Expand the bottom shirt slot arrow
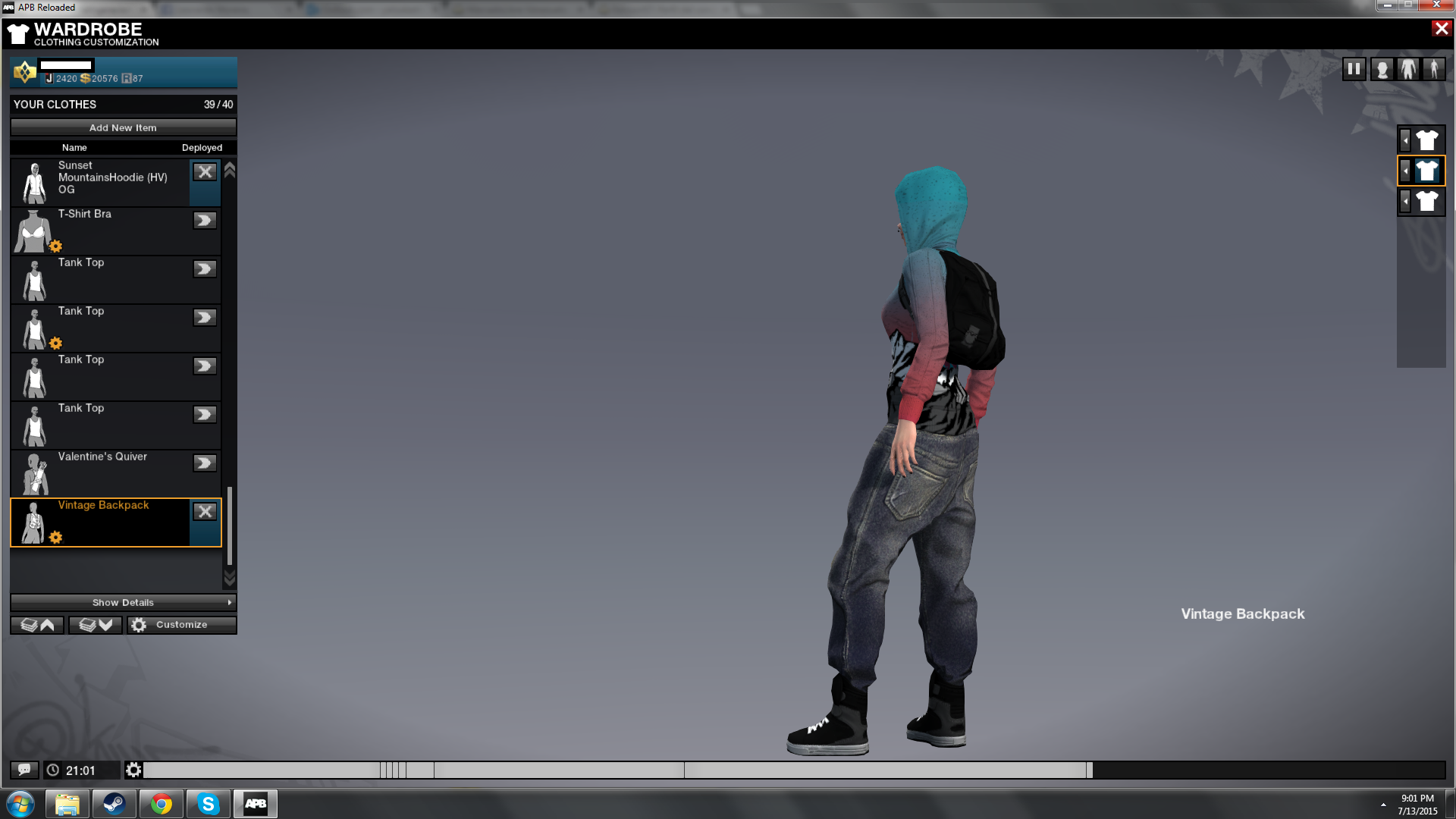The height and width of the screenshot is (819, 1456). pyautogui.click(x=1405, y=202)
